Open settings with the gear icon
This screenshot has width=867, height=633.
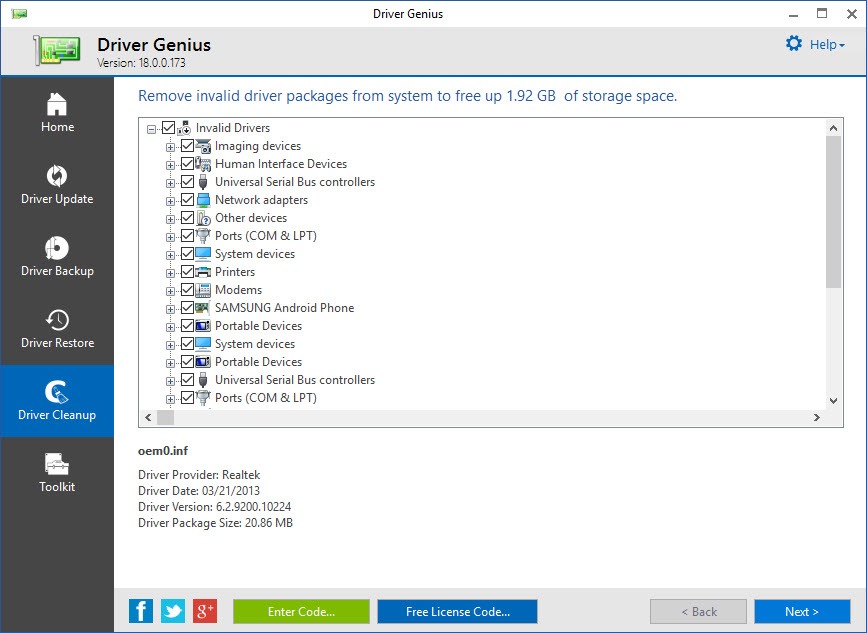click(x=794, y=44)
